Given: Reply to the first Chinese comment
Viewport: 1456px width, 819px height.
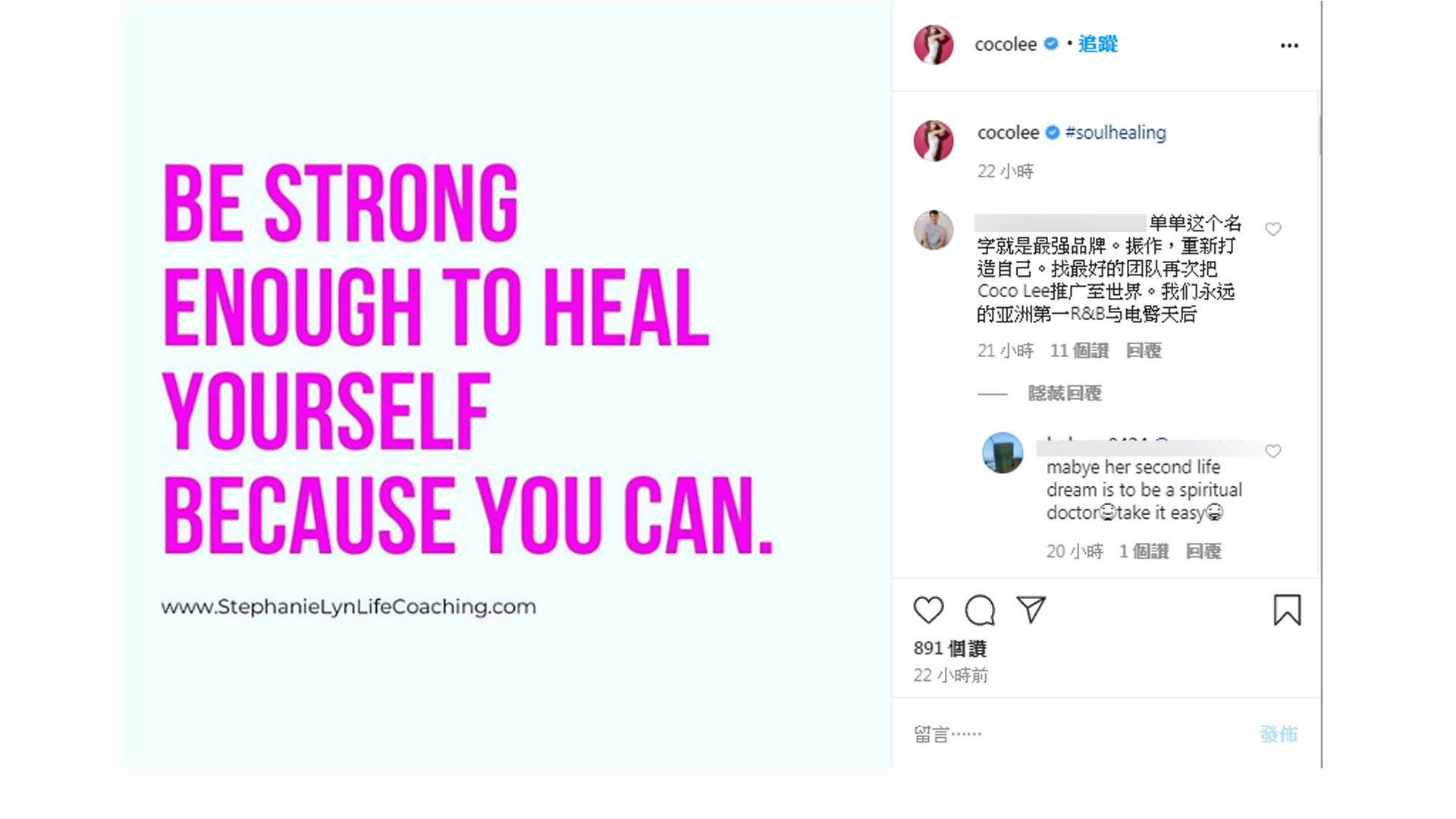Looking at the screenshot, I should click(1144, 350).
